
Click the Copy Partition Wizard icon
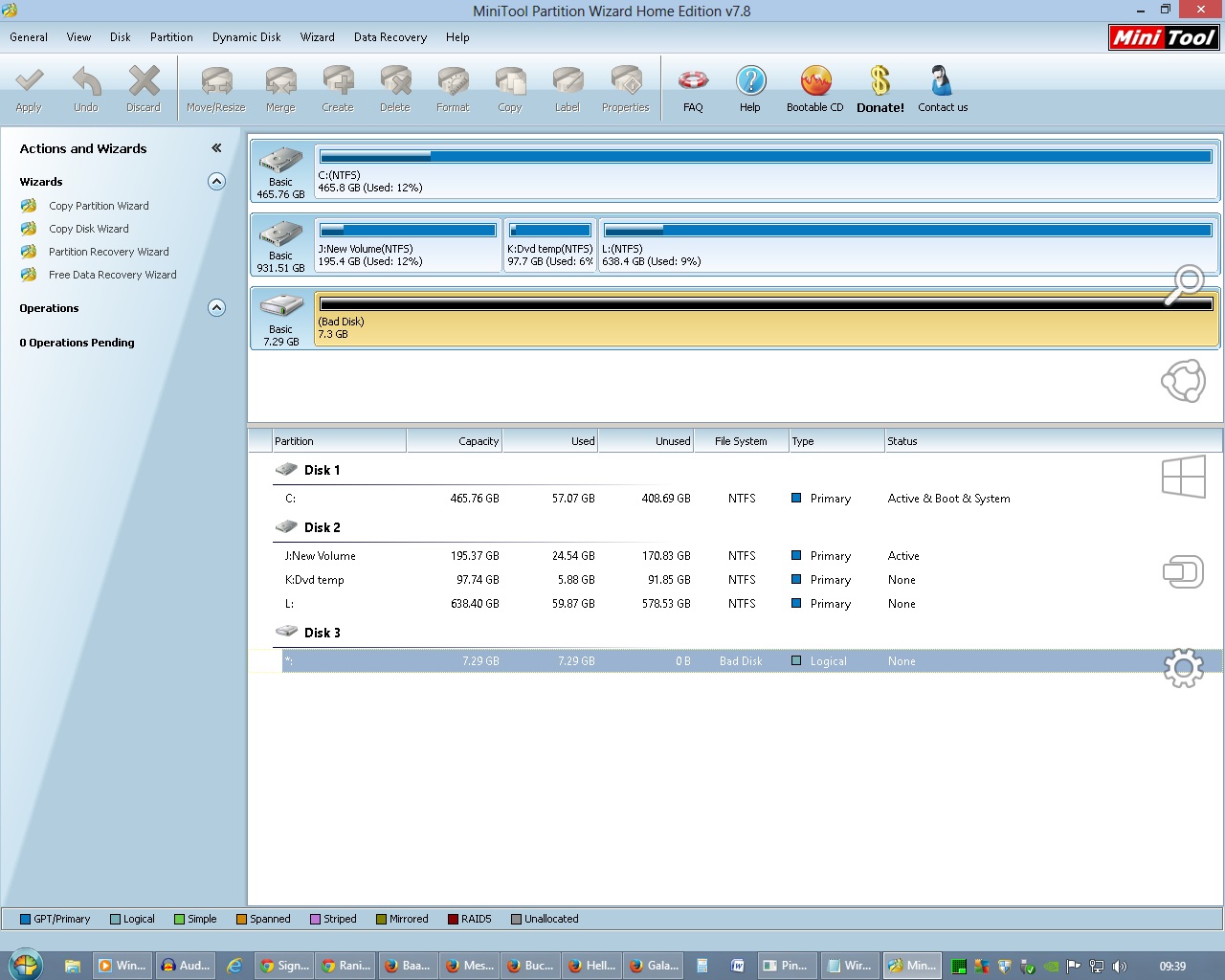tap(29, 206)
